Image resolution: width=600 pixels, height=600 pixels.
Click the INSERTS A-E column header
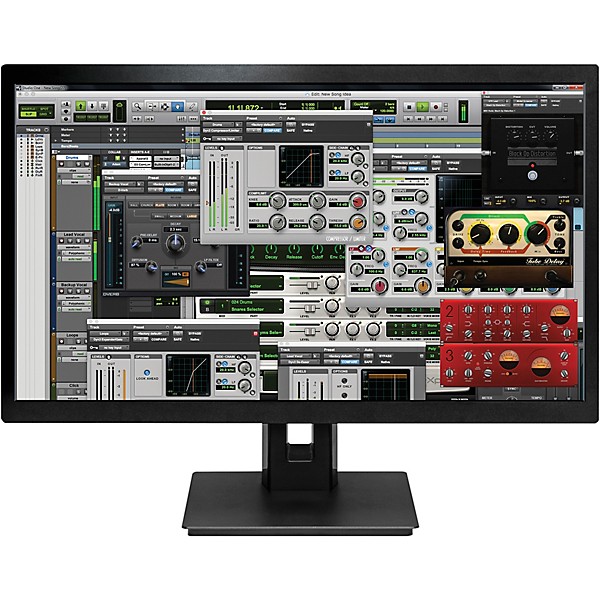[x=140, y=152]
